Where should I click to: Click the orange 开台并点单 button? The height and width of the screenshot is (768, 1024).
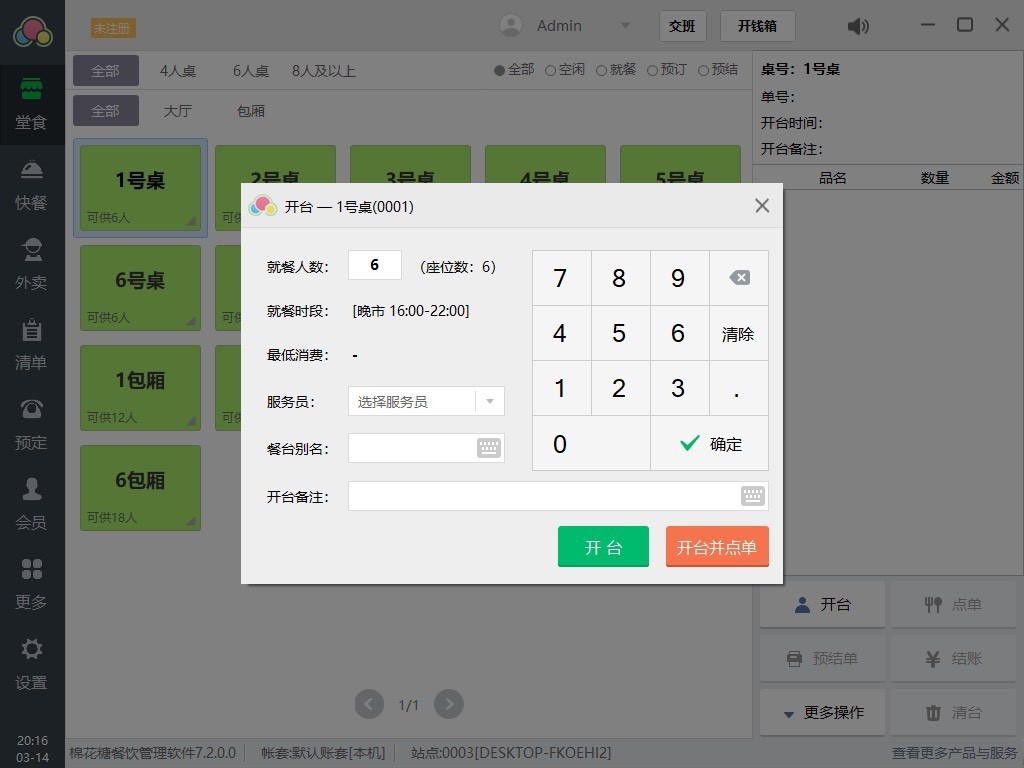click(717, 547)
